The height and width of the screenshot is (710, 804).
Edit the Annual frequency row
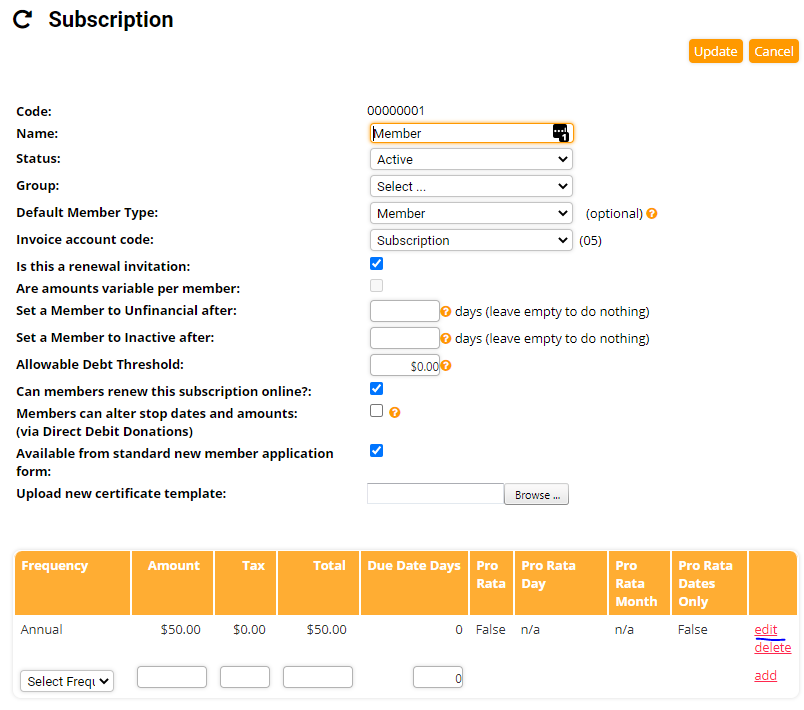tap(765, 629)
